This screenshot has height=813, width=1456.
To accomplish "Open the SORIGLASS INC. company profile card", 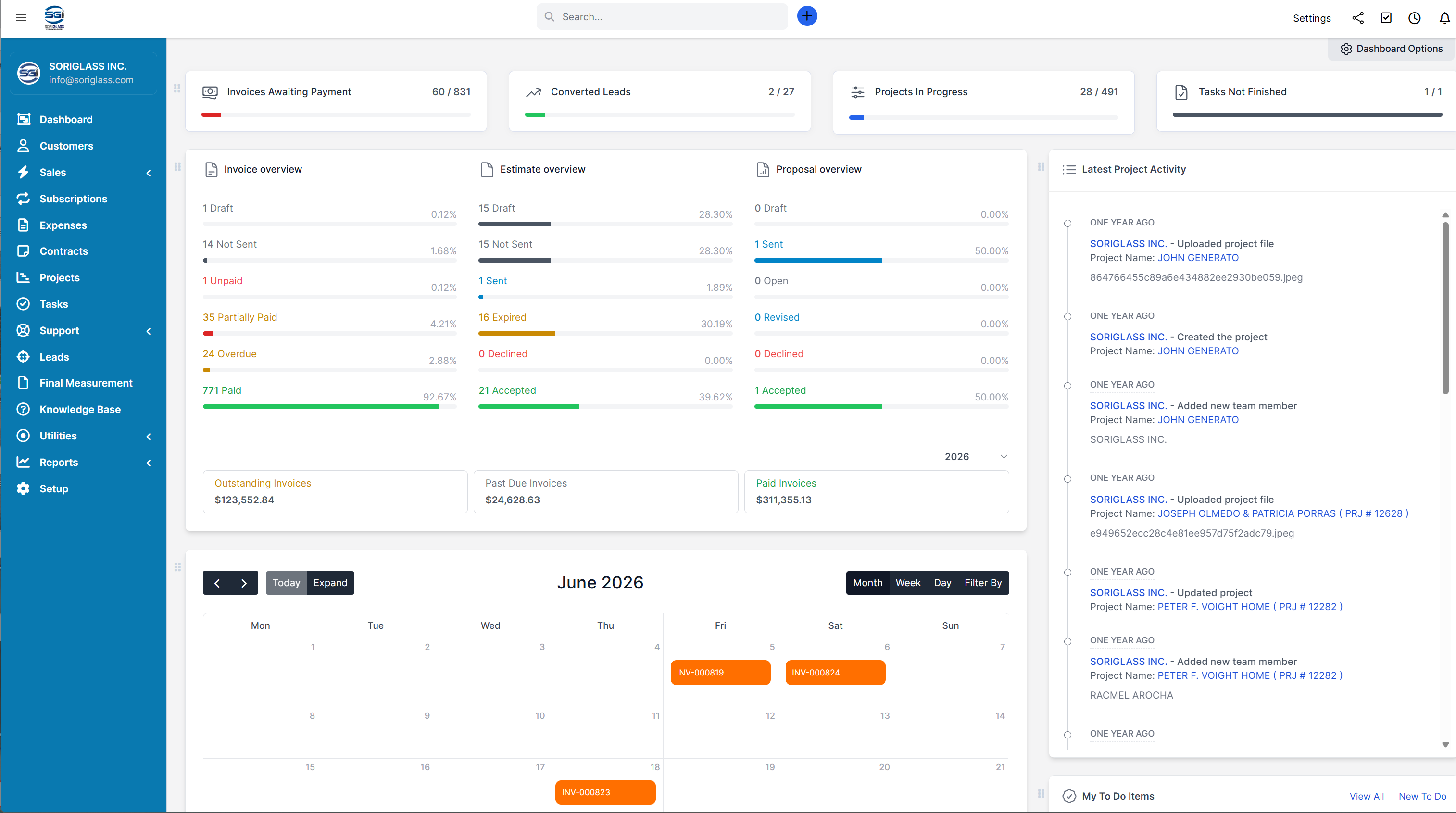I will coord(84,73).
